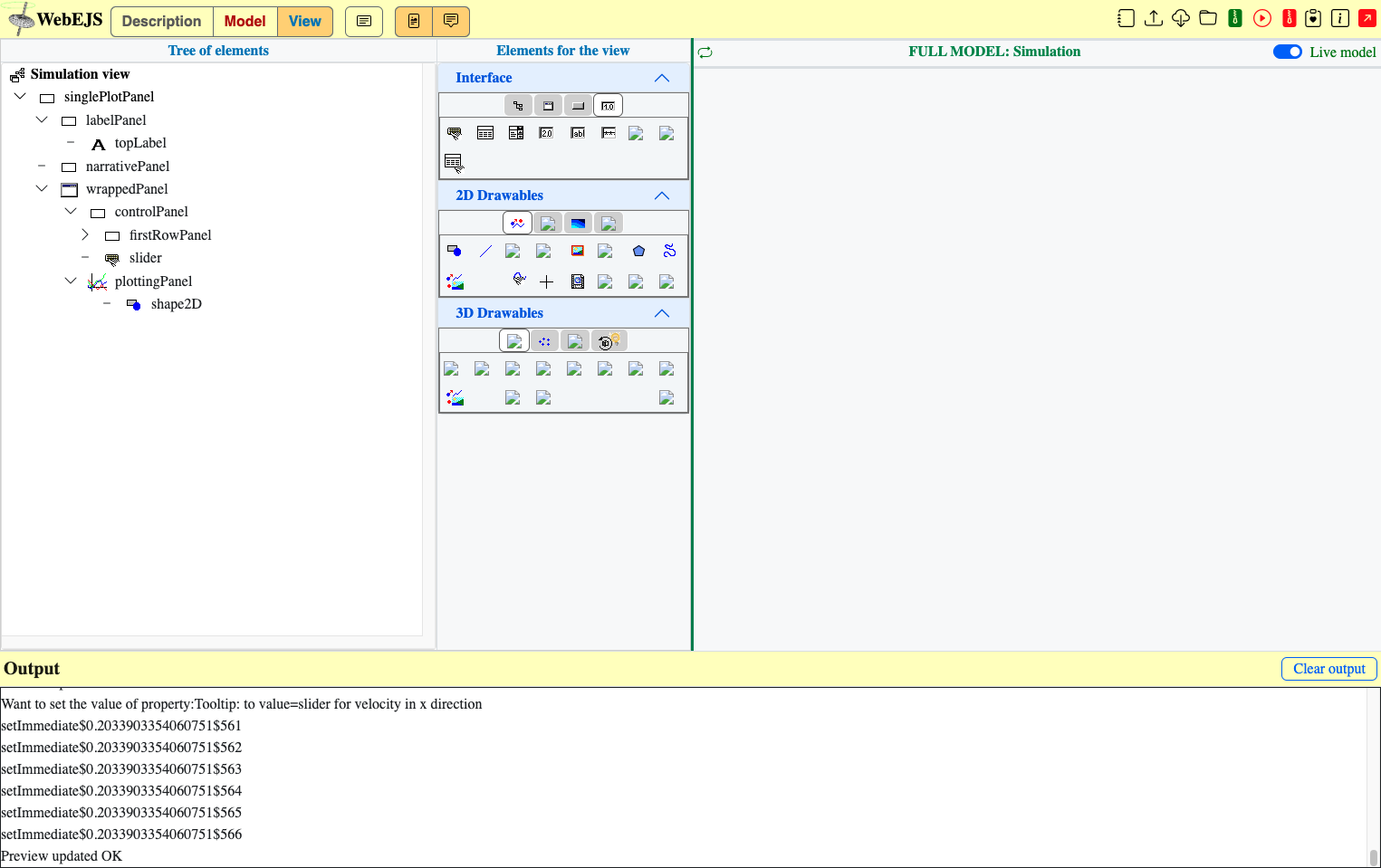
Task: Open the blue dots subtab in 3D Drawables
Action: pyautogui.click(x=544, y=340)
